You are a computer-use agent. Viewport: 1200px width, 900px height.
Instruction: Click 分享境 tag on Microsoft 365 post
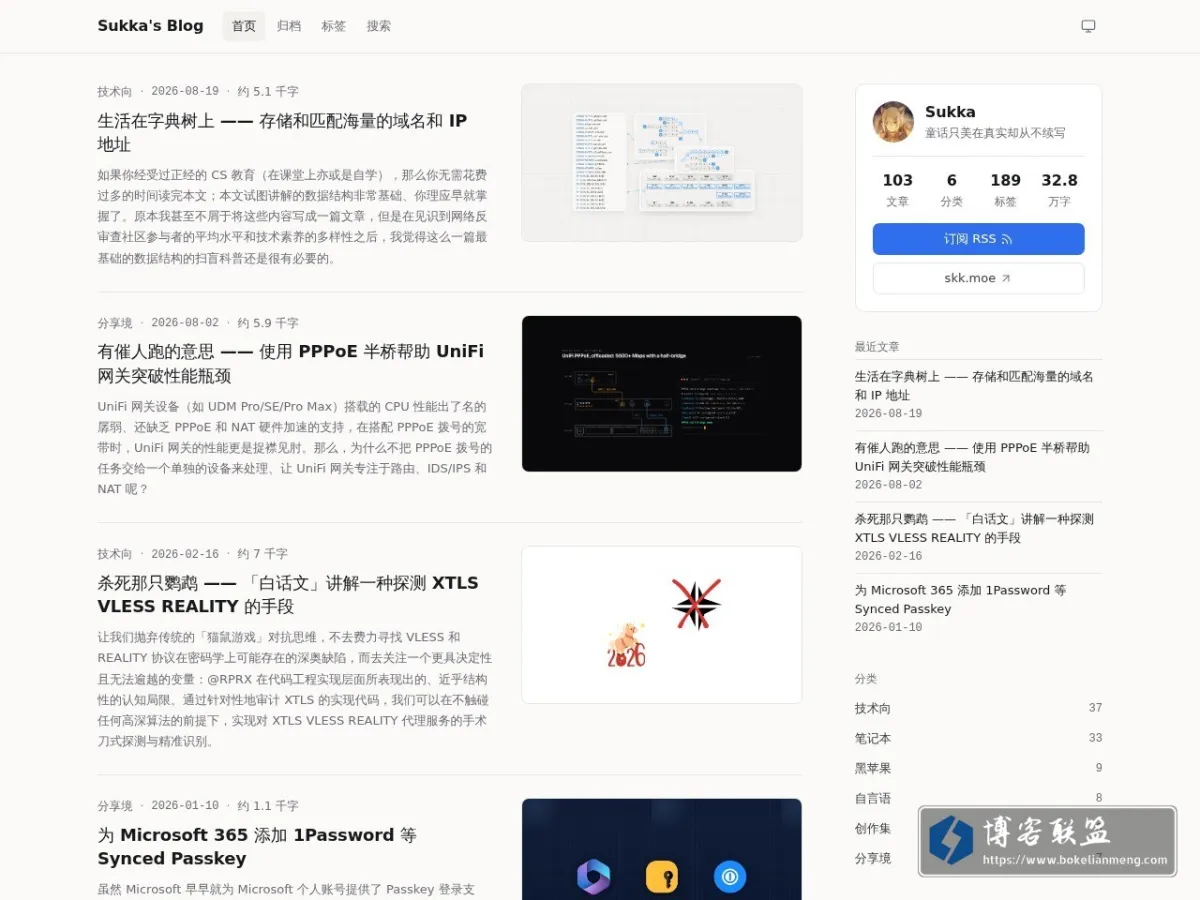[115, 805]
